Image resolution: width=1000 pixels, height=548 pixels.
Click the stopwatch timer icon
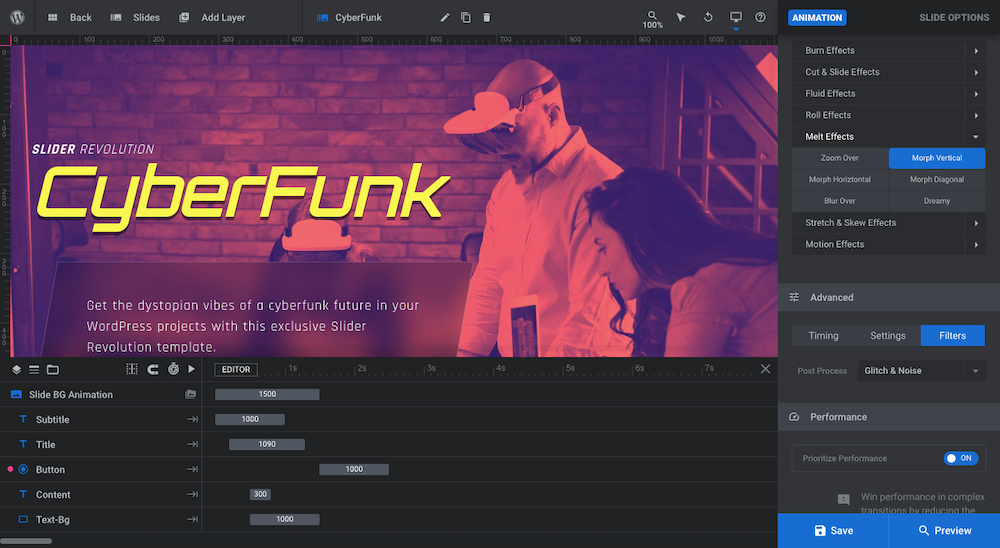173,369
